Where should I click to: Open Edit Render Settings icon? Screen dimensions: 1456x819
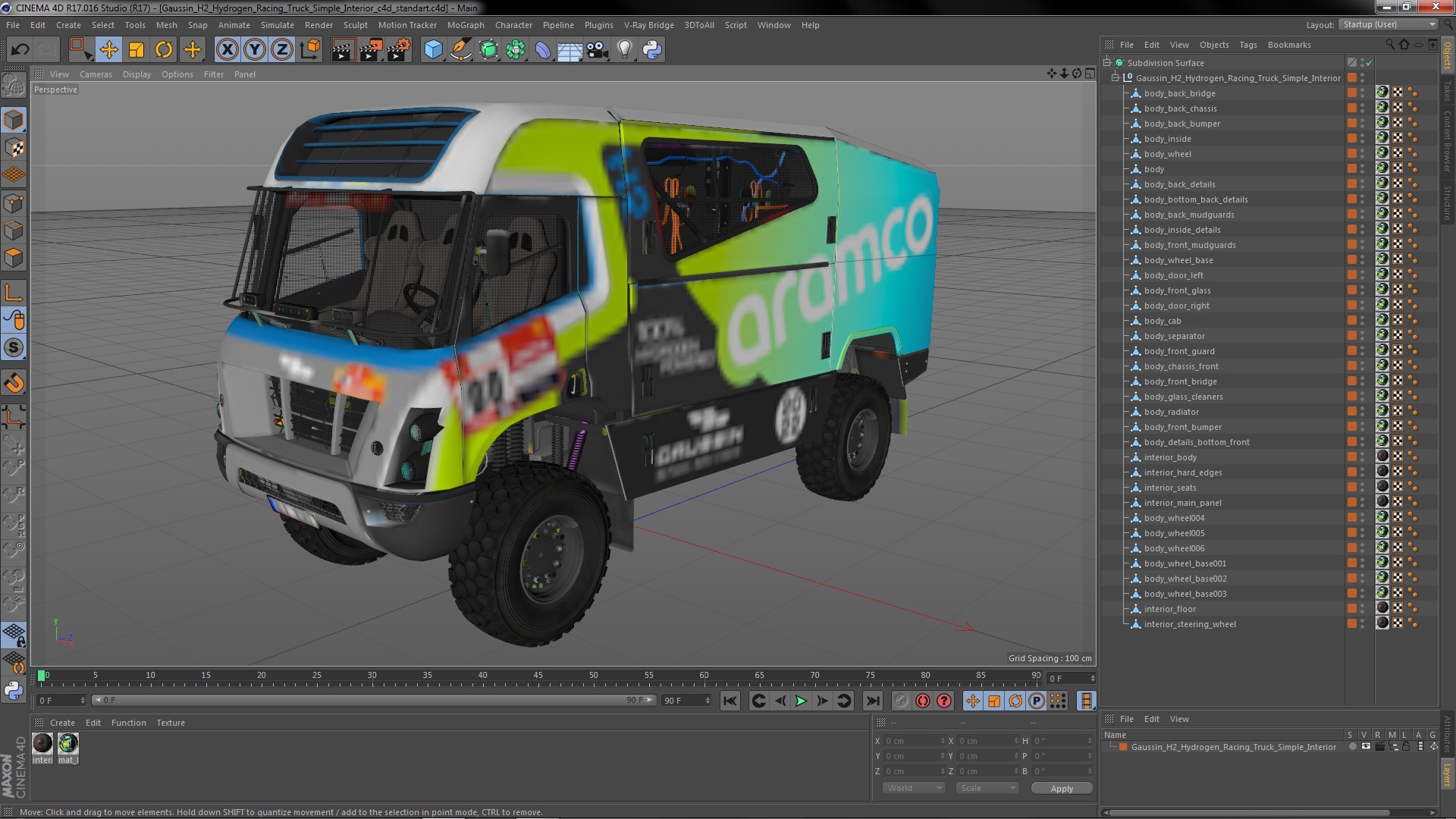point(398,50)
